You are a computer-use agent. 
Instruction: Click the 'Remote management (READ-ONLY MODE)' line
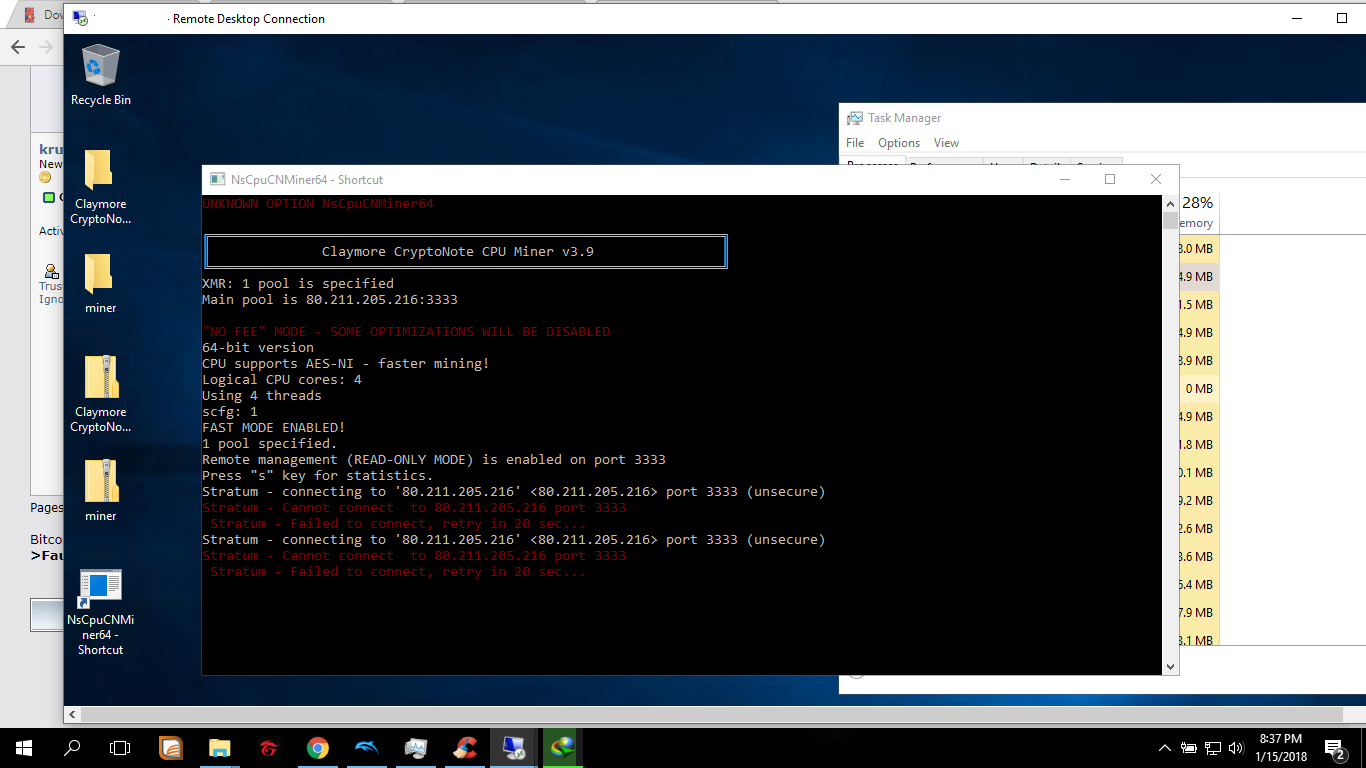point(434,460)
